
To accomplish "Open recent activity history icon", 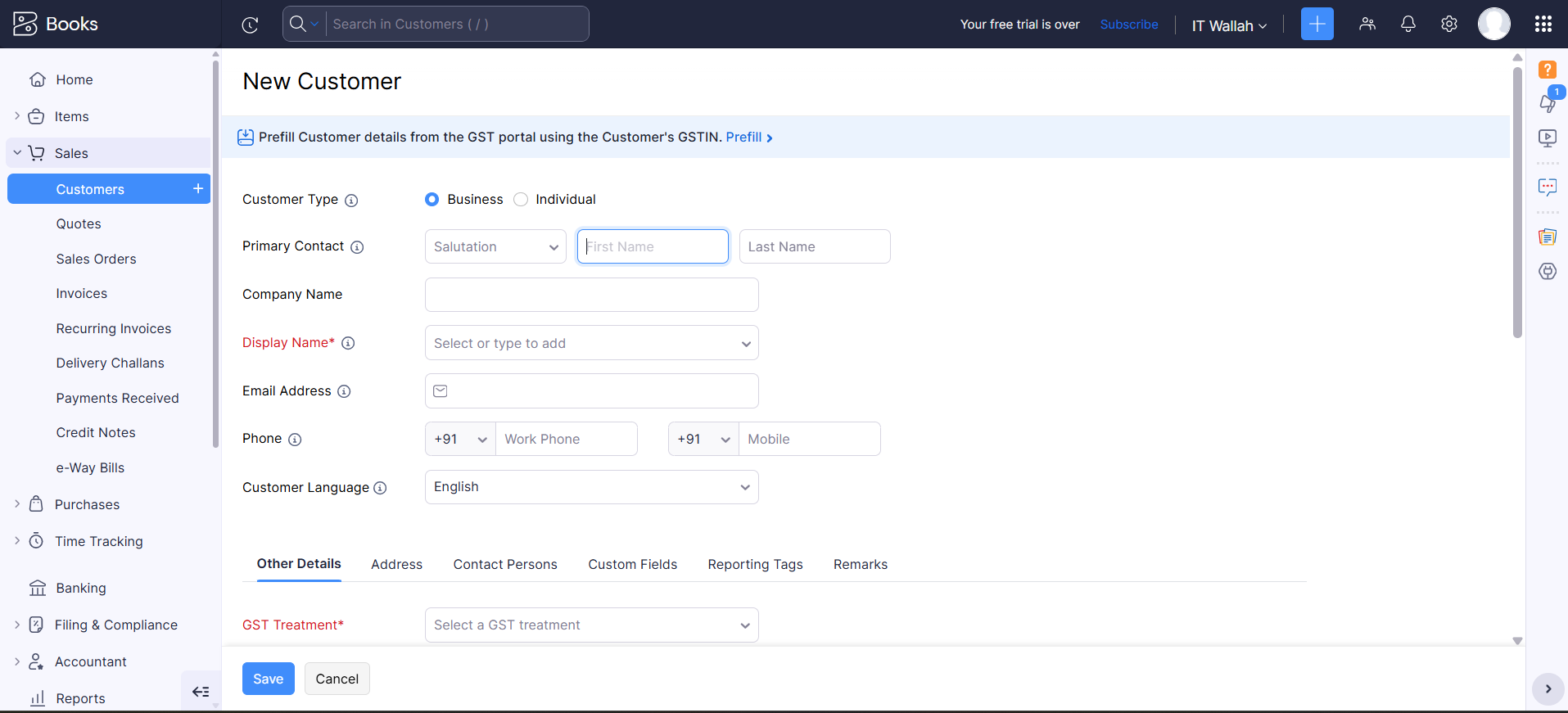I will click(x=251, y=25).
